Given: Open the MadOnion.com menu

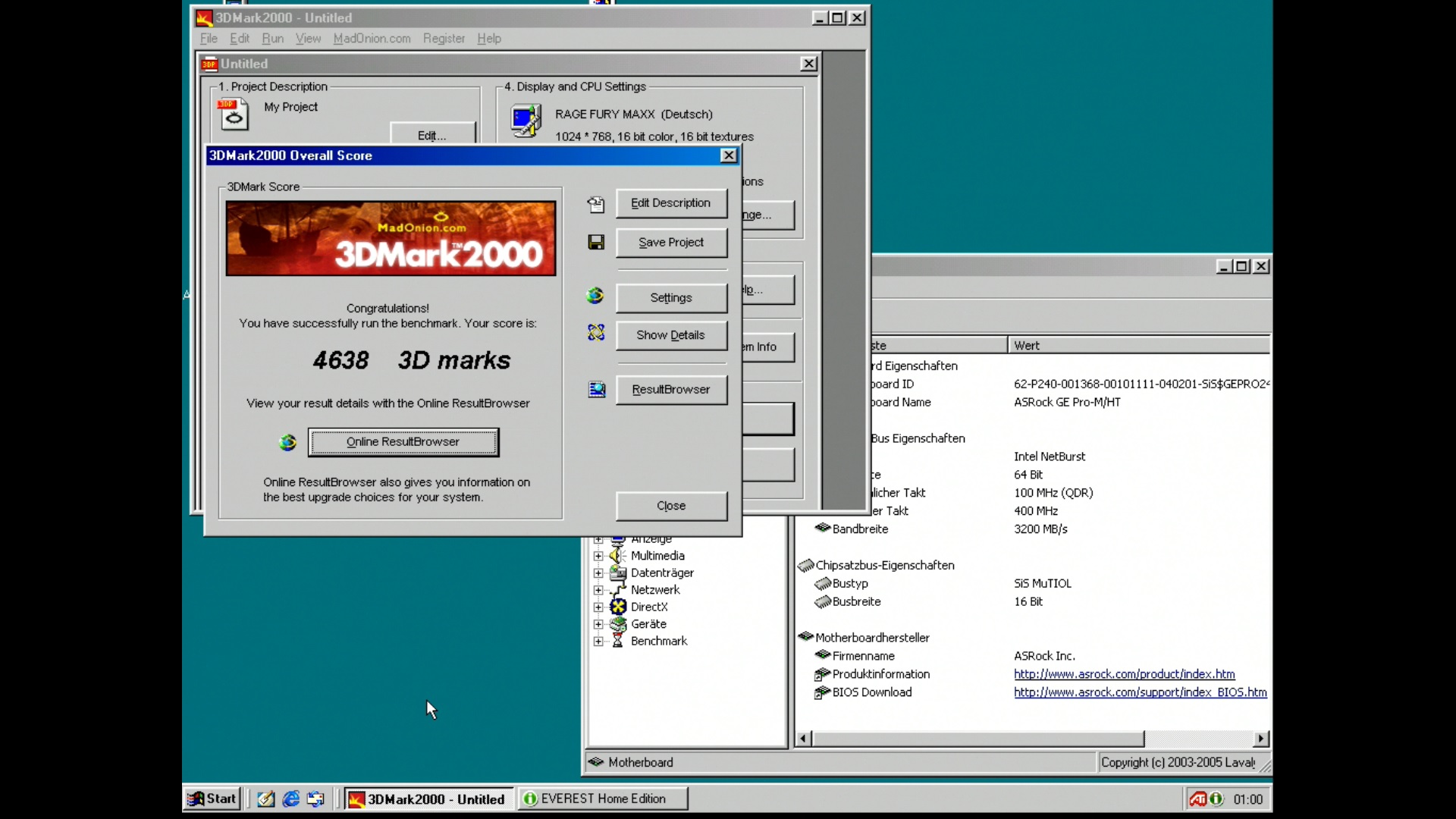Looking at the screenshot, I should click(372, 39).
